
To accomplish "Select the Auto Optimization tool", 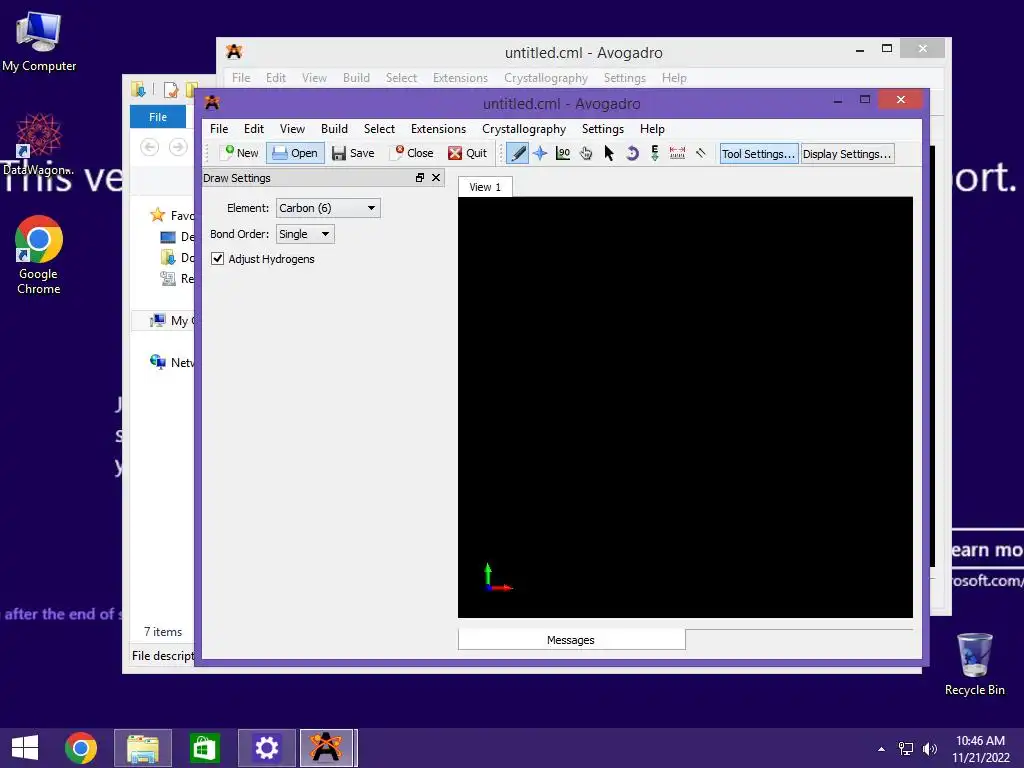I will (654, 153).
